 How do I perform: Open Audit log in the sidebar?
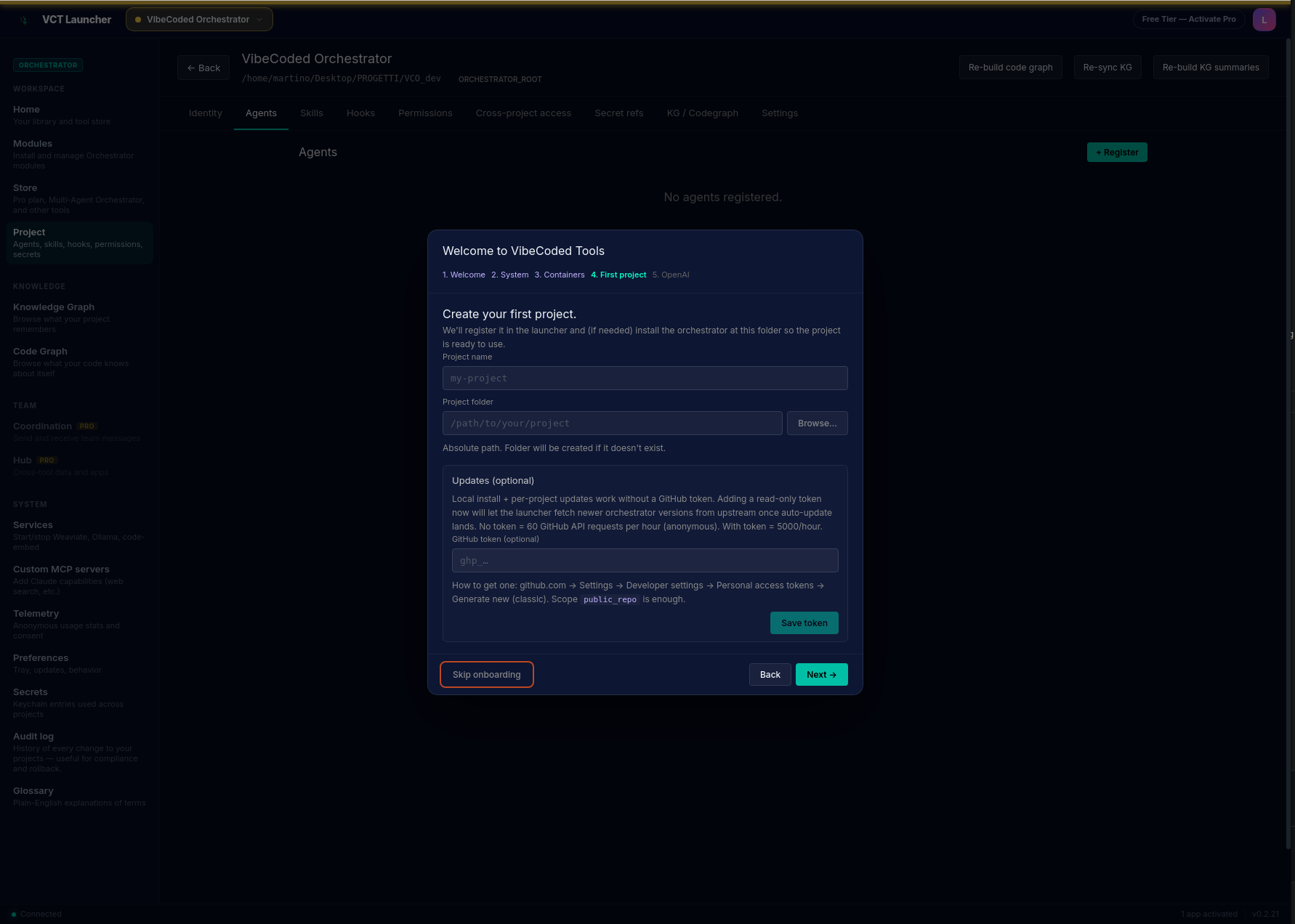click(79, 752)
